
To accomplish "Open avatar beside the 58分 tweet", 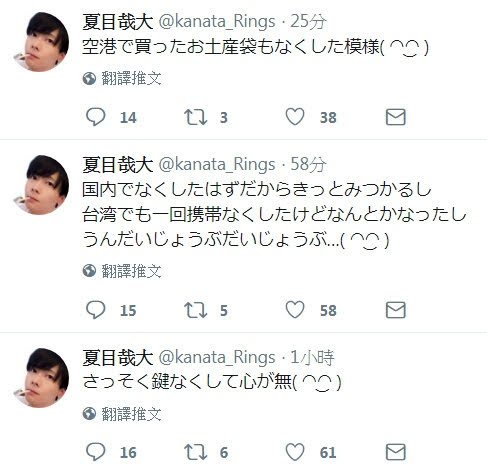I will (x=42, y=185).
